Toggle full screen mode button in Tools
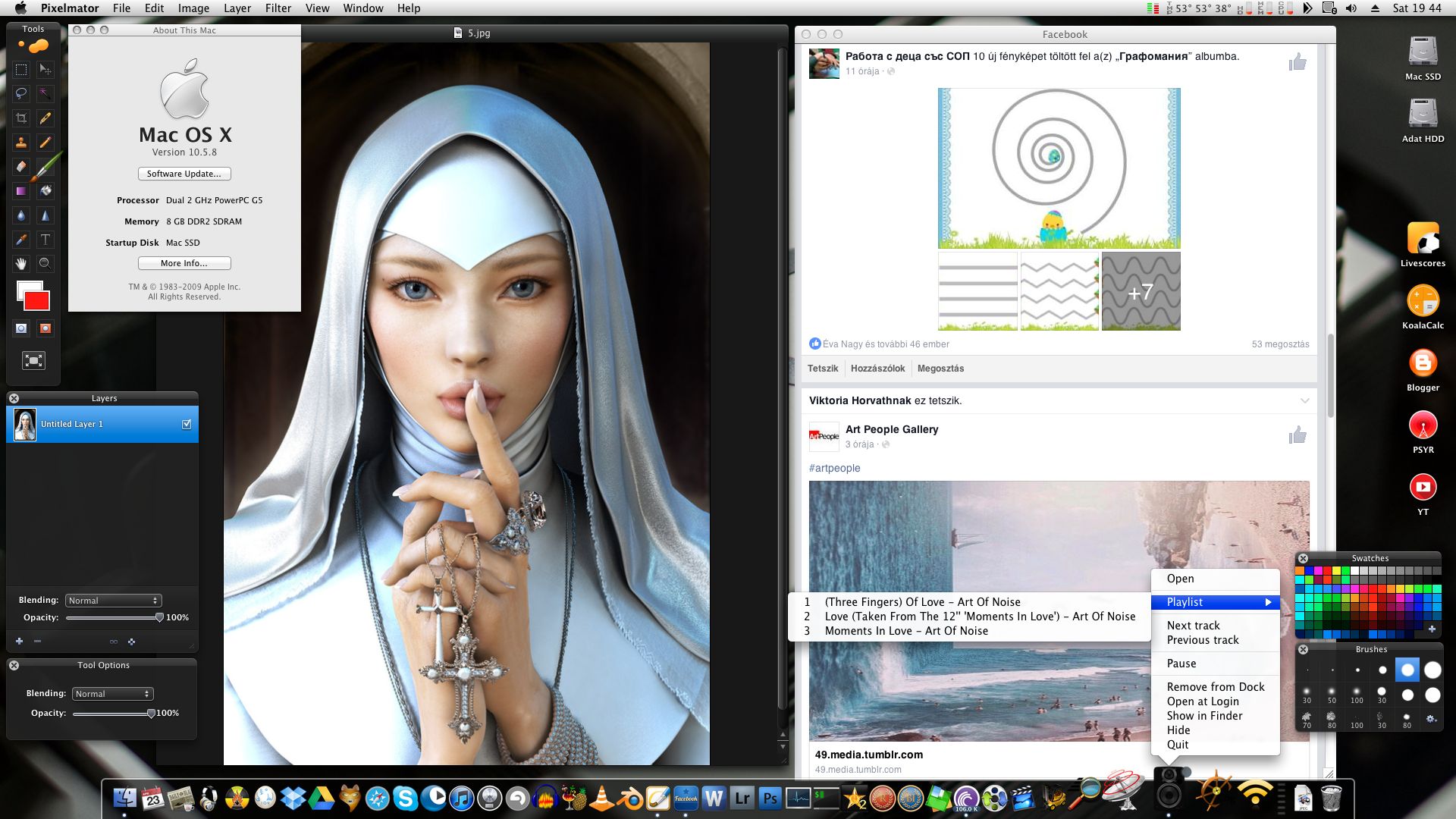This screenshot has width=1456, height=819. point(33,360)
